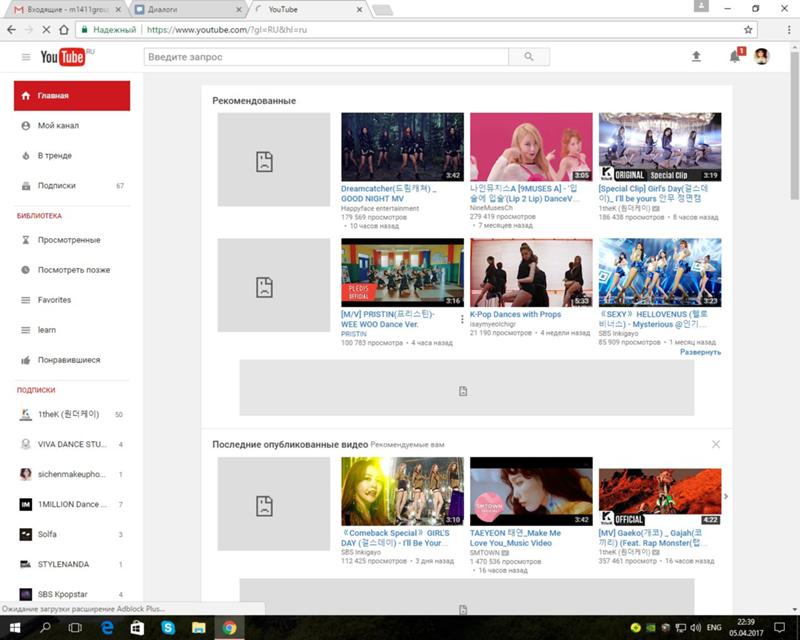800x640 pixels.
Task: Click the search magnifier button
Action: 528,57
